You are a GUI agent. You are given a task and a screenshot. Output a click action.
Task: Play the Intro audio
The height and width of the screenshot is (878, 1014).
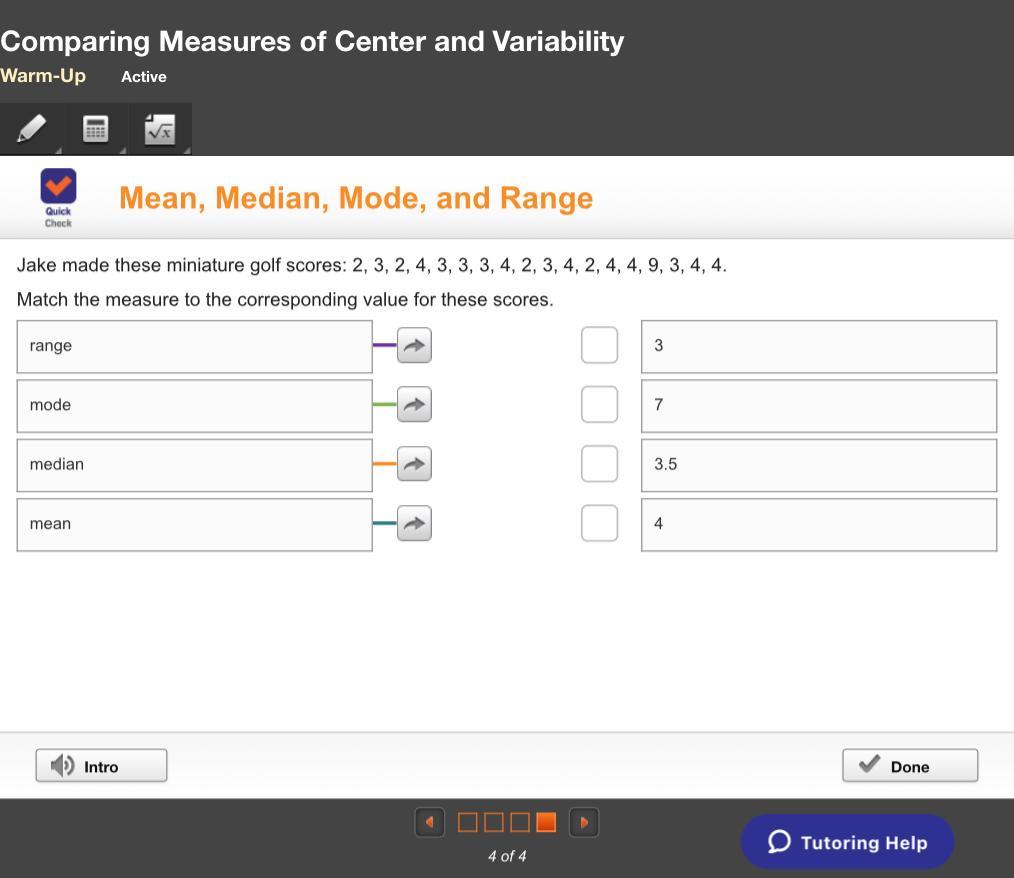point(101,766)
